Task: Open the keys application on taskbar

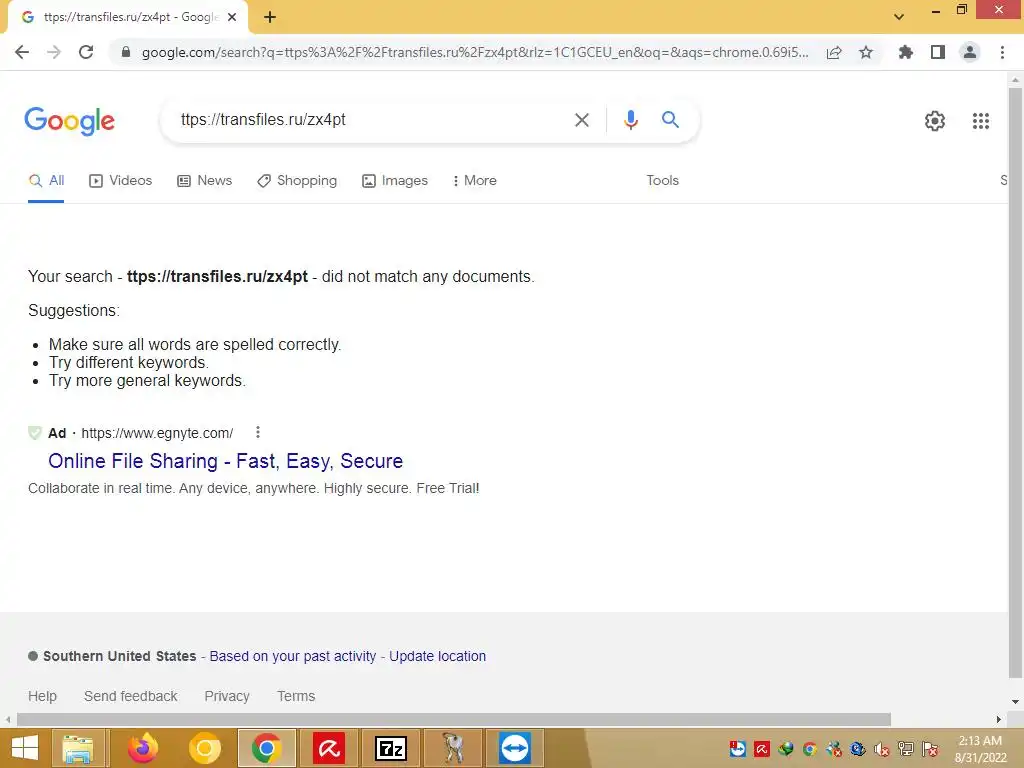Action: 453,748
